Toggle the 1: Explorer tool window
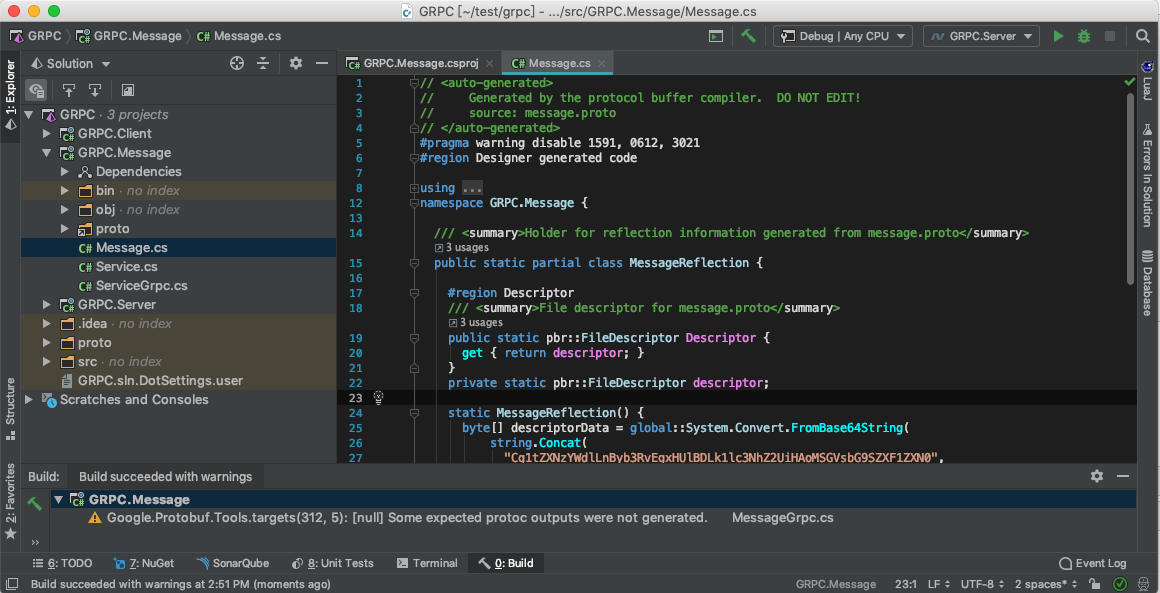The height and width of the screenshot is (593, 1160). [10, 96]
